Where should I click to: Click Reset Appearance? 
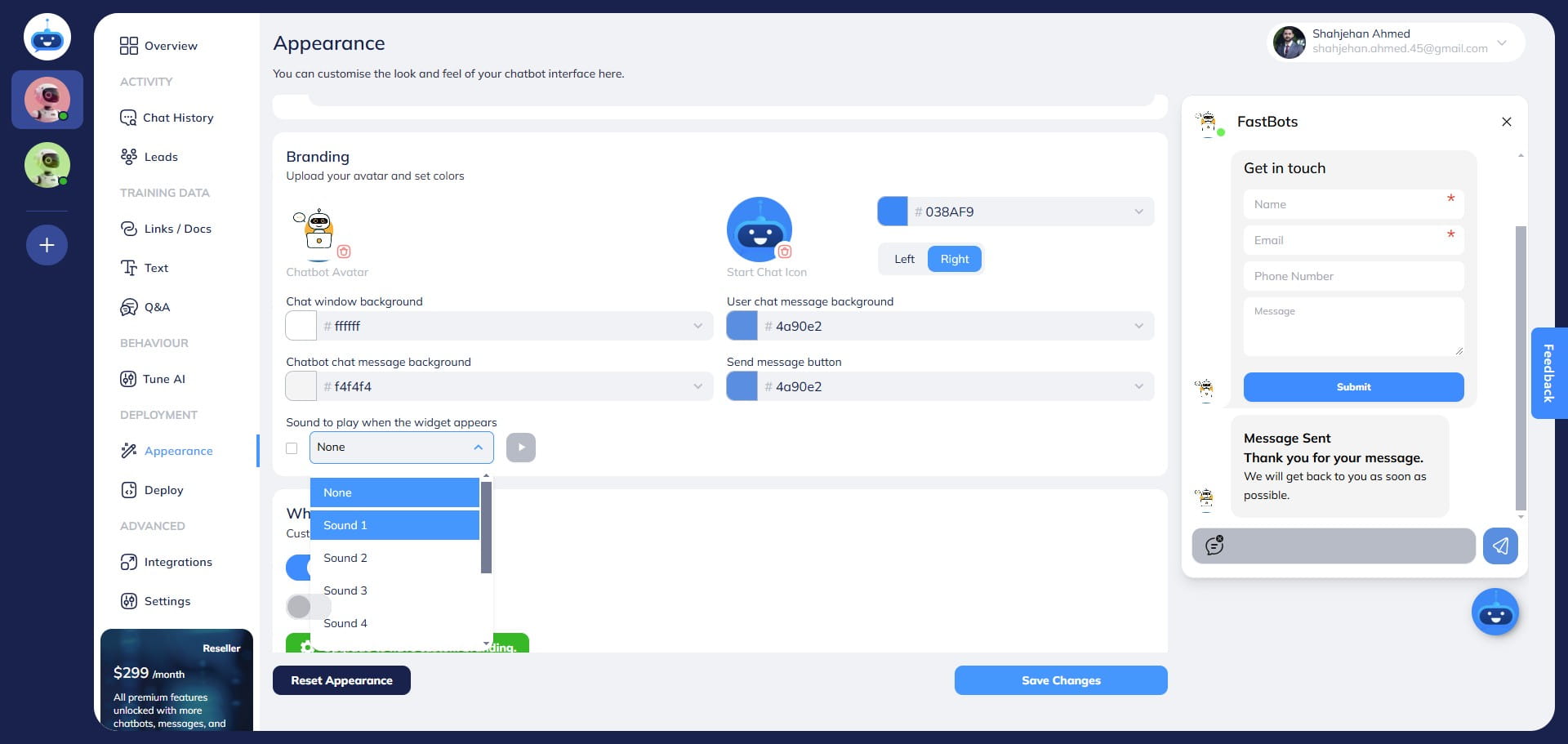click(341, 680)
